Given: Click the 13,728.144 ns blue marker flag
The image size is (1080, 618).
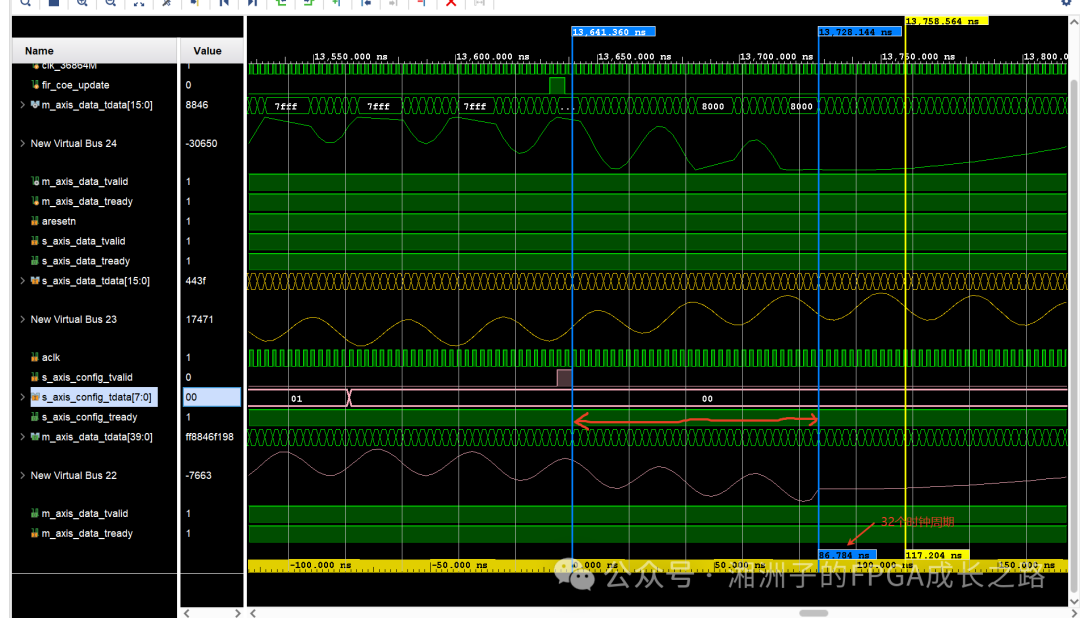Looking at the screenshot, I should pyautogui.click(x=860, y=32).
